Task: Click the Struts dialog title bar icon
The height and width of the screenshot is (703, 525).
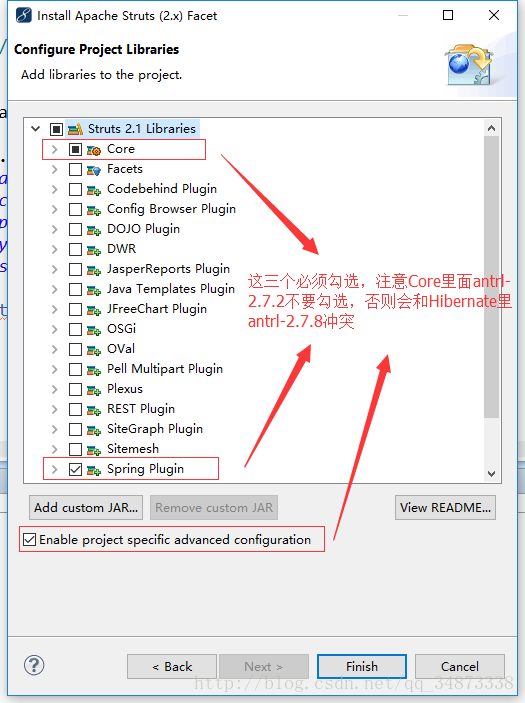Action: (x=23, y=15)
